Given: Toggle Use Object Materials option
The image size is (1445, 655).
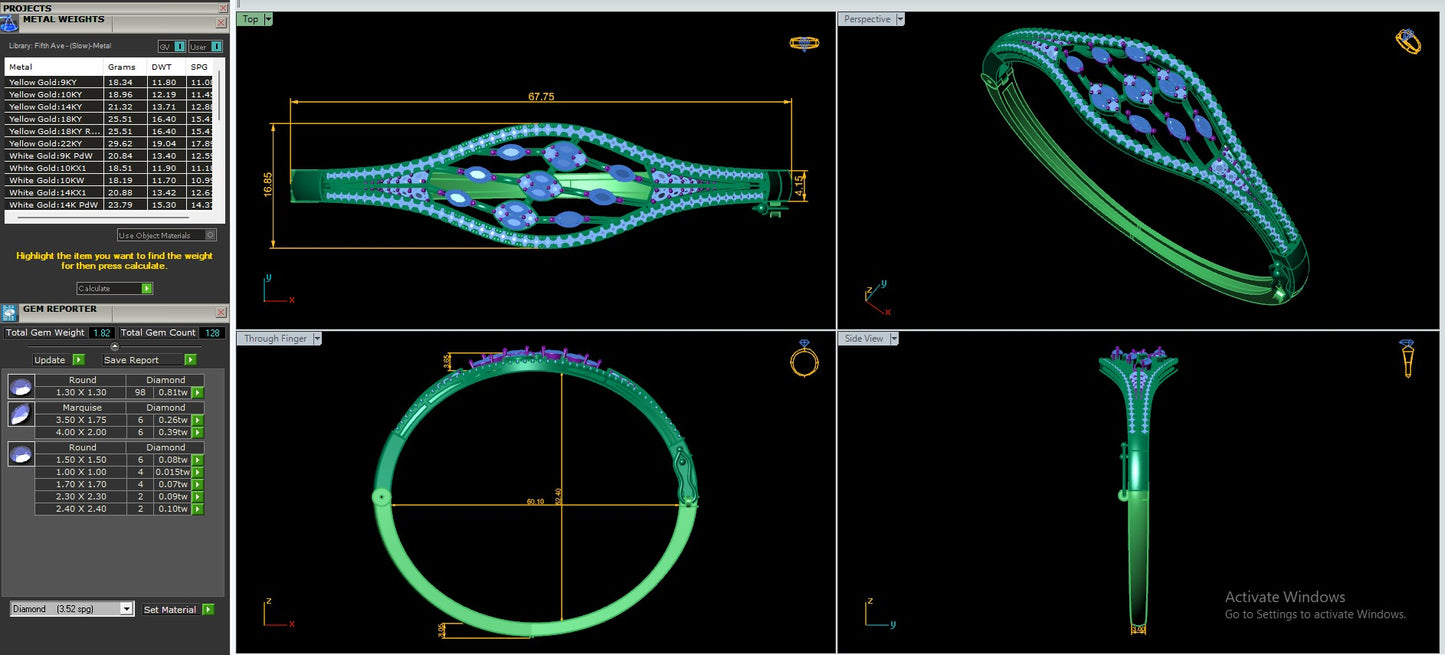Looking at the screenshot, I should point(166,235).
